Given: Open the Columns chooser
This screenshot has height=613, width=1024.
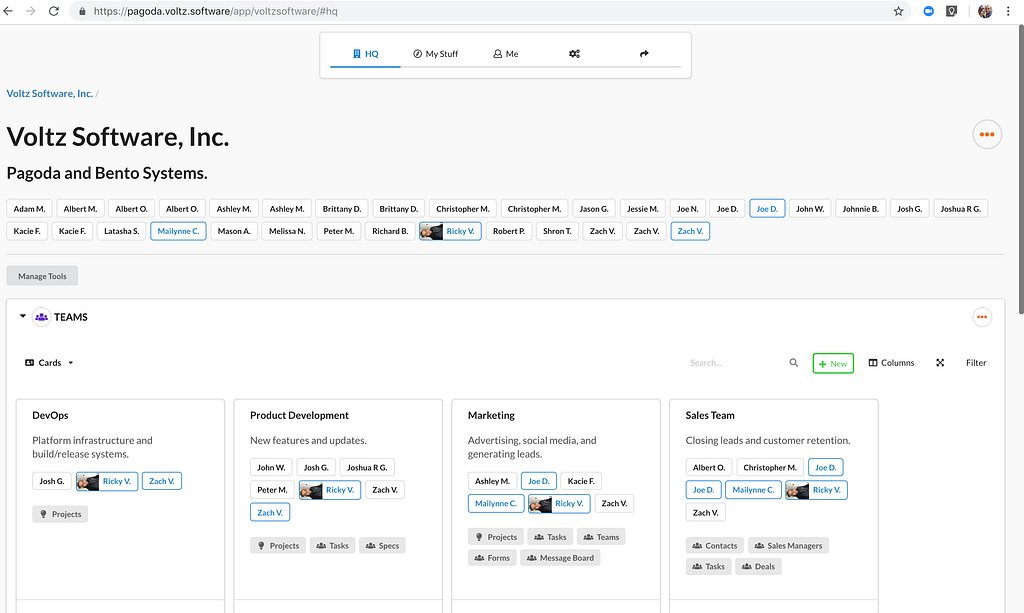Looking at the screenshot, I should 891,363.
